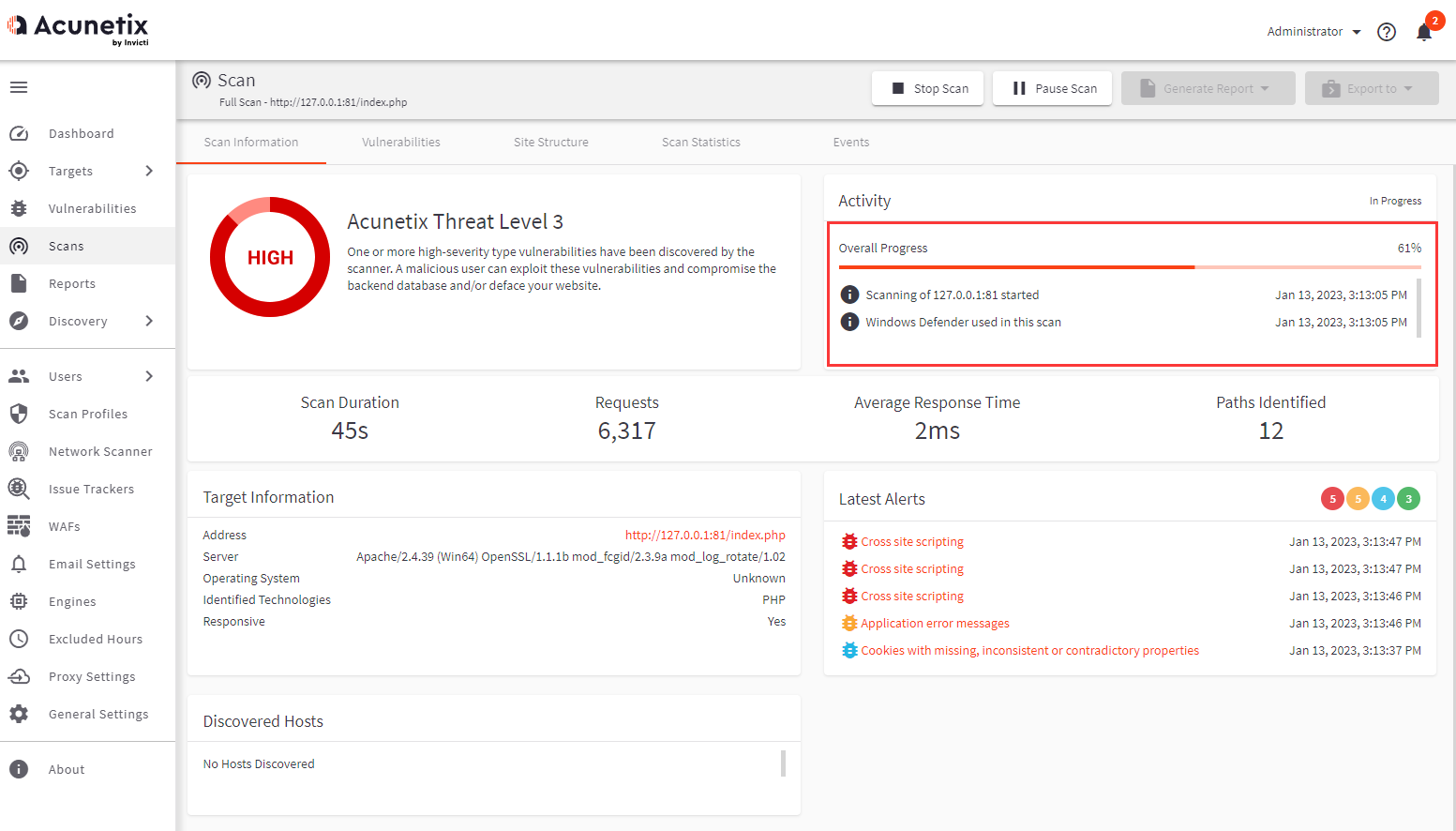Click the blue low-severity count badge
The image size is (1456, 831).
[x=1383, y=499]
